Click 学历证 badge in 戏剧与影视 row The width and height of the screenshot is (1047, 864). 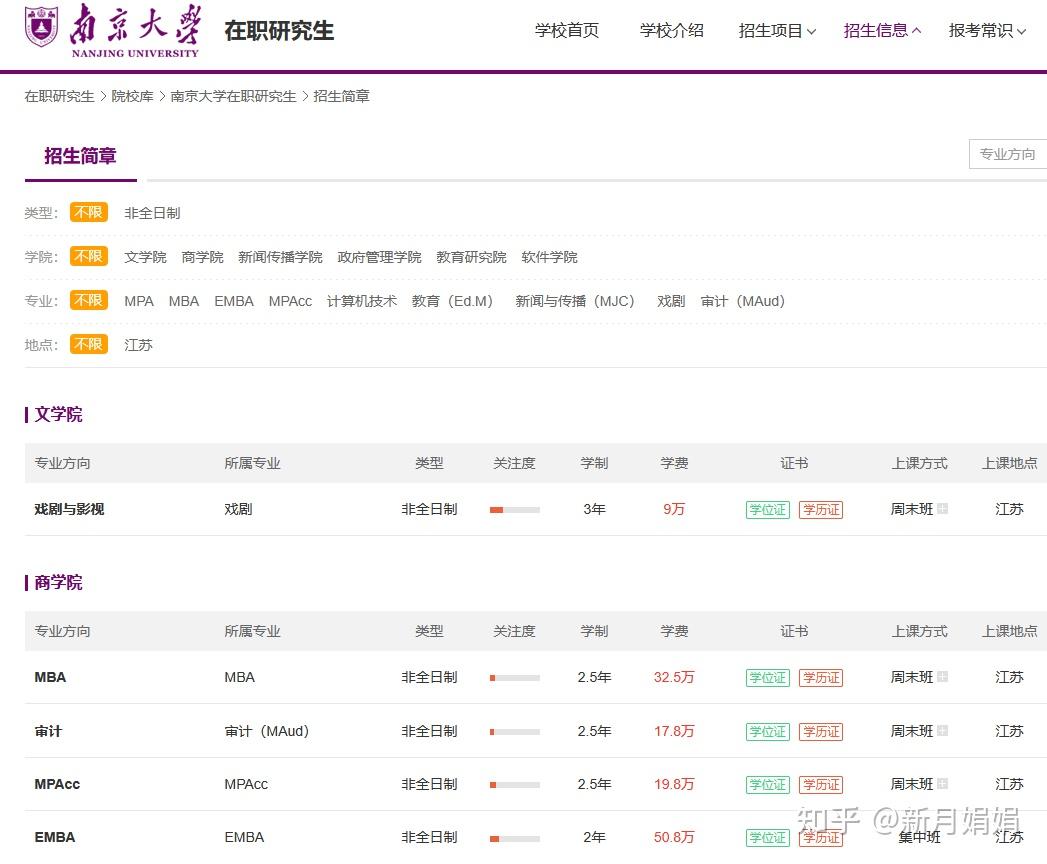point(821,509)
